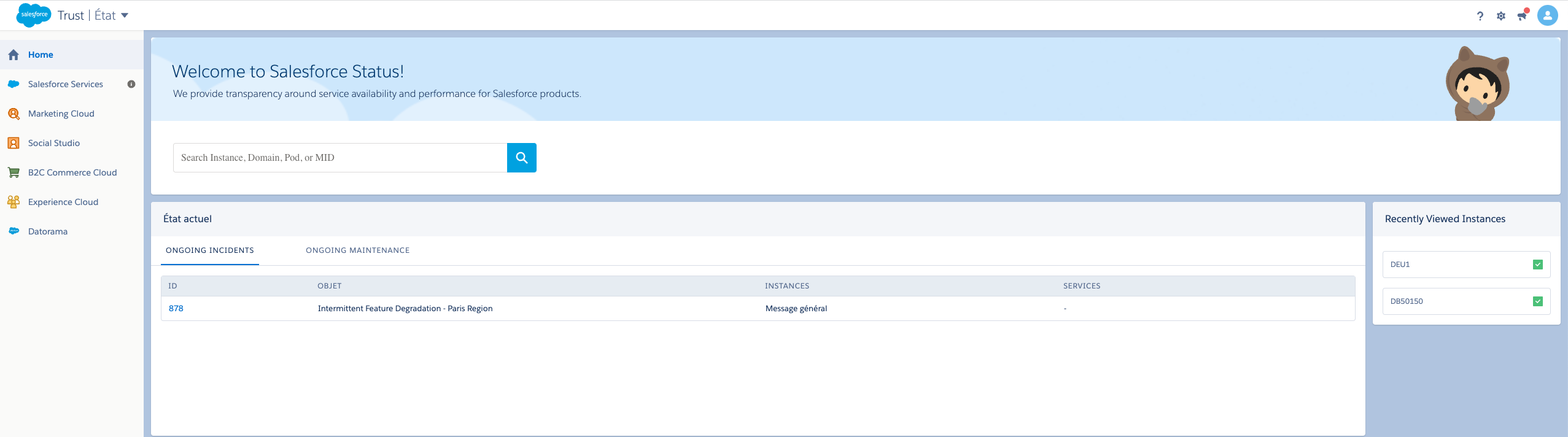
Task: Open Experience Cloud in the sidebar
Action: (63, 202)
